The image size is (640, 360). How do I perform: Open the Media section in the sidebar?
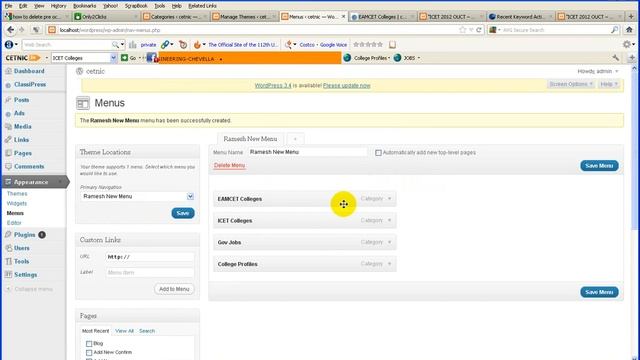(23, 127)
